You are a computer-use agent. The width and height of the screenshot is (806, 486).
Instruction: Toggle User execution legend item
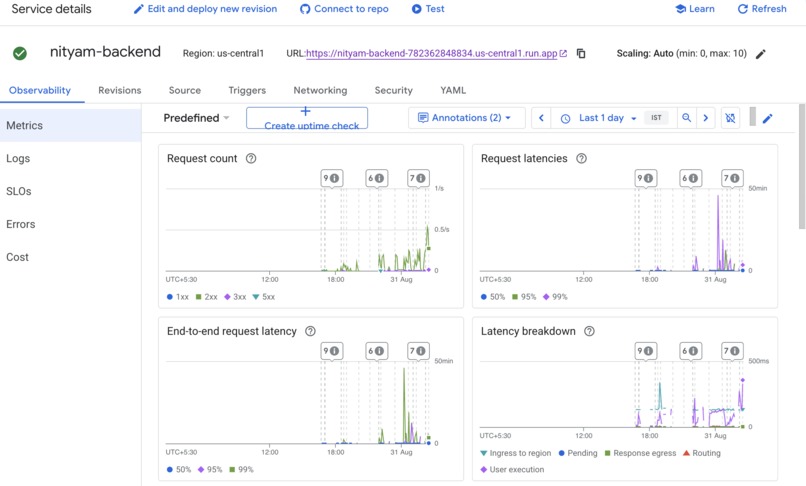coord(512,470)
